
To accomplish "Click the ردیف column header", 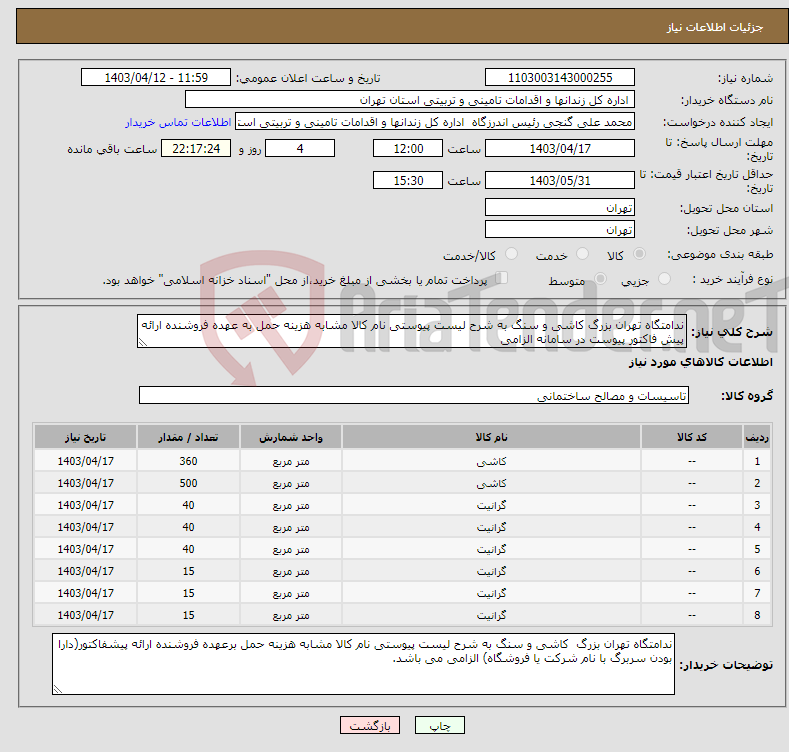I will [x=757, y=437].
